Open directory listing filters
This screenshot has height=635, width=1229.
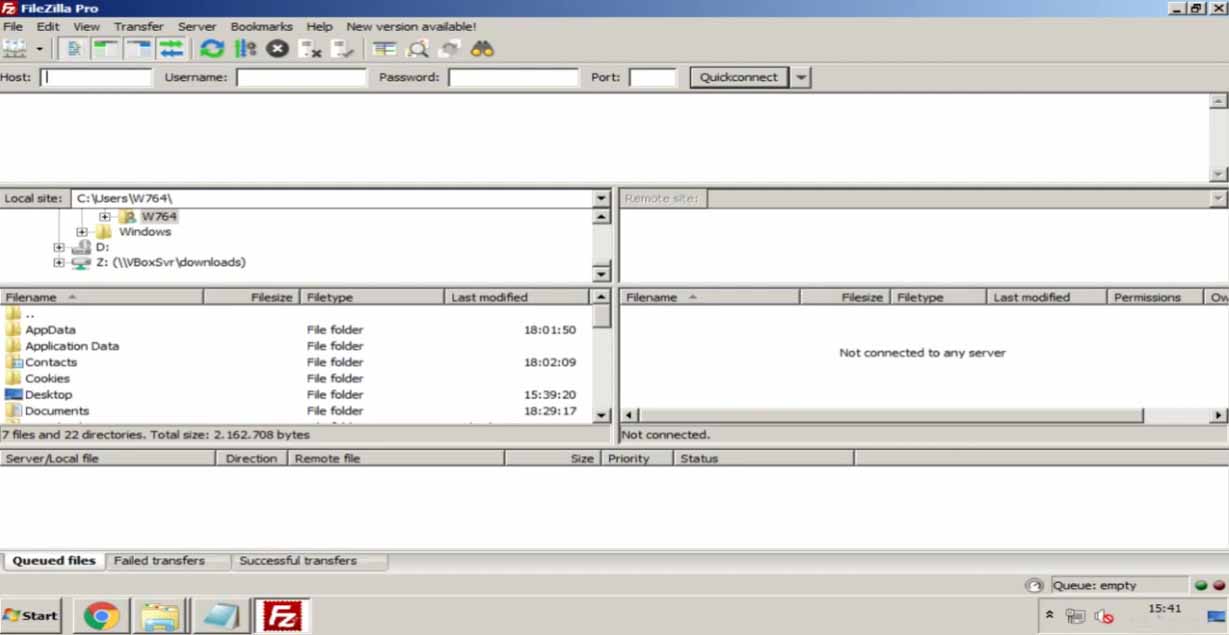[385, 48]
